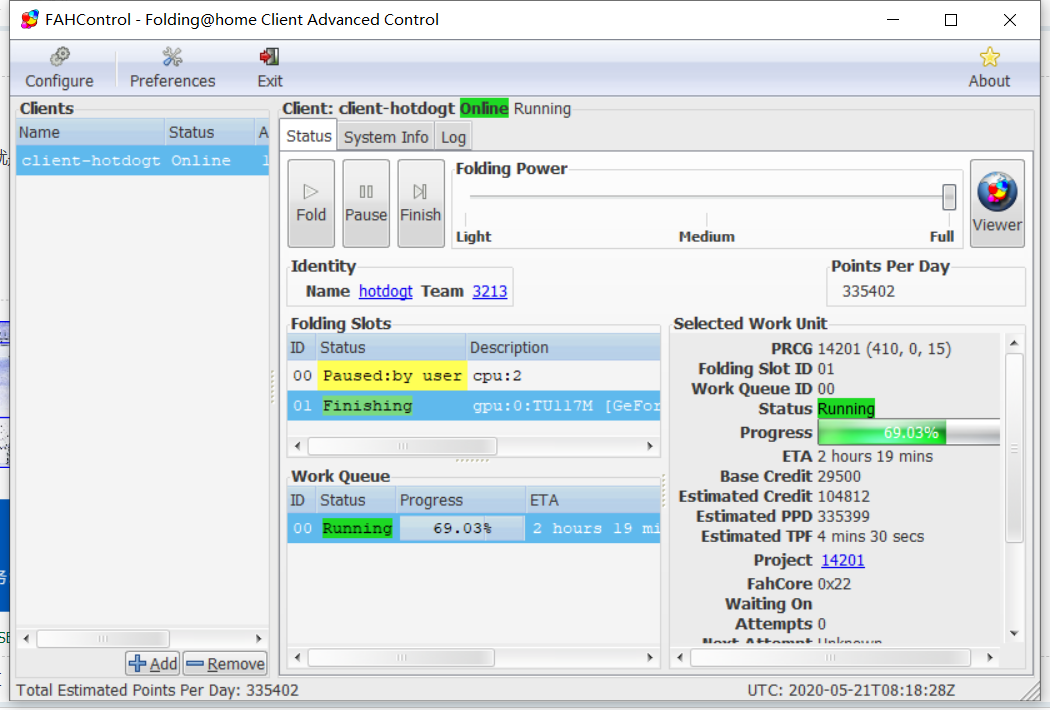Pause folding with the Pause button
The image size is (1050, 710).
pyautogui.click(x=366, y=203)
